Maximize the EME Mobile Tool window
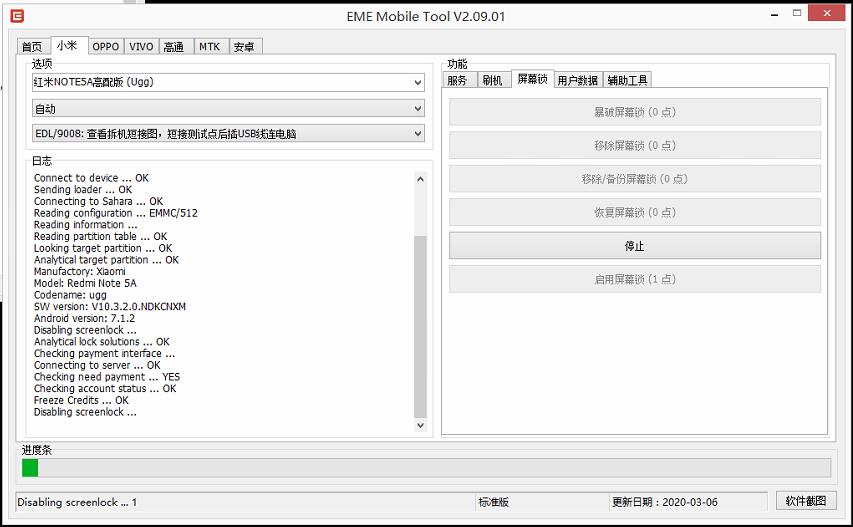853x527 pixels. (x=797, y=13)
